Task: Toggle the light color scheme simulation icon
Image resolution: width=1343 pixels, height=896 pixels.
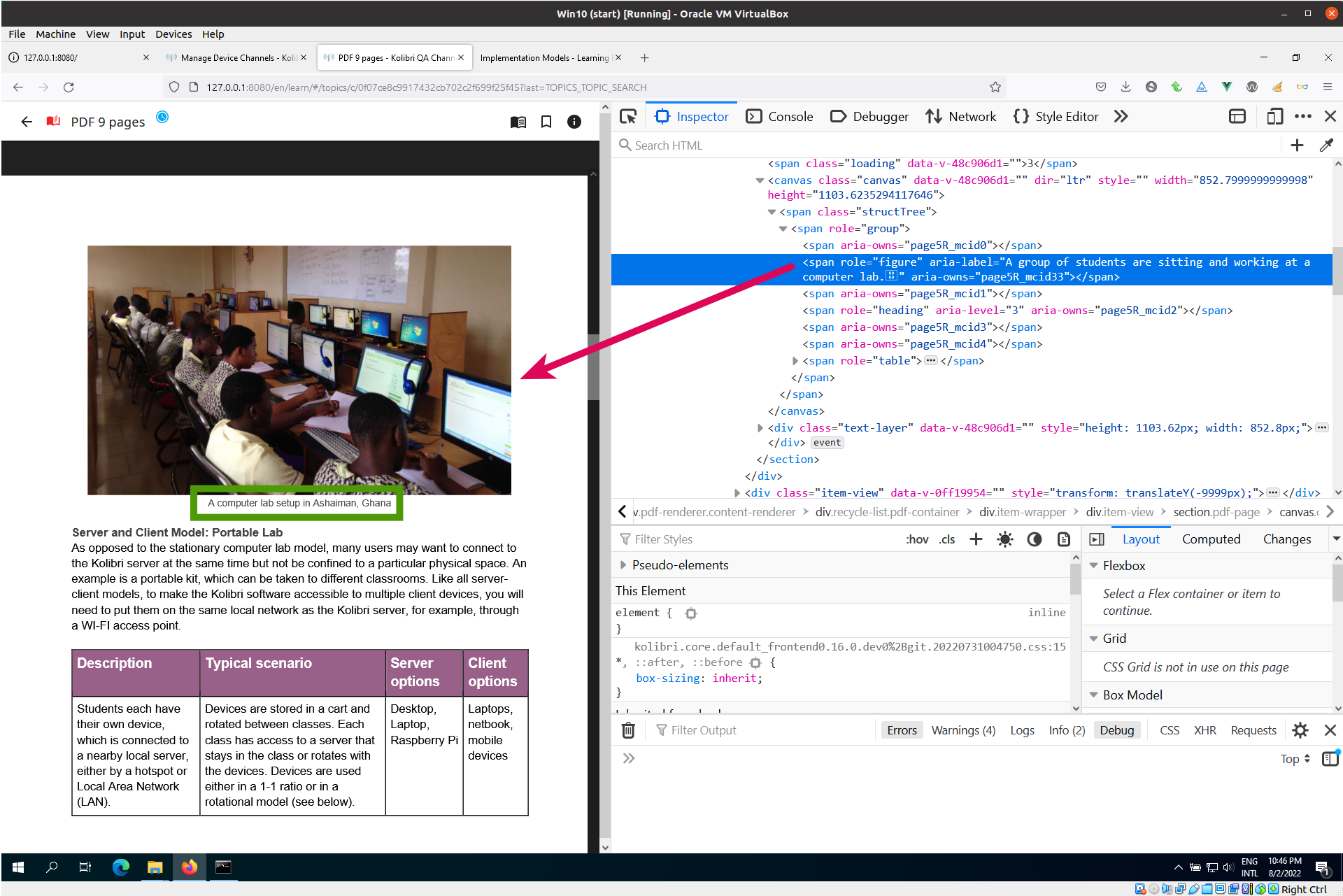Action: pyautogui.click(x=1004, y=539)
